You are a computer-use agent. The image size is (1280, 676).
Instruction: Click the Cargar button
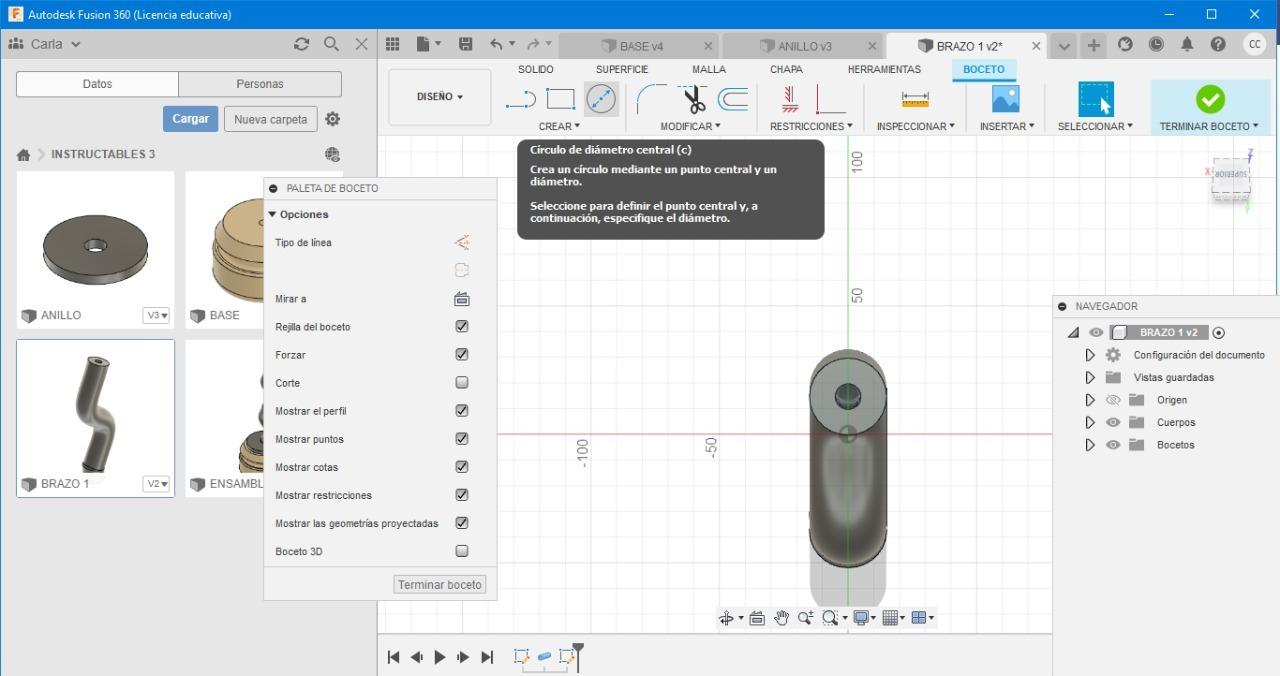[x=190, y=119]
